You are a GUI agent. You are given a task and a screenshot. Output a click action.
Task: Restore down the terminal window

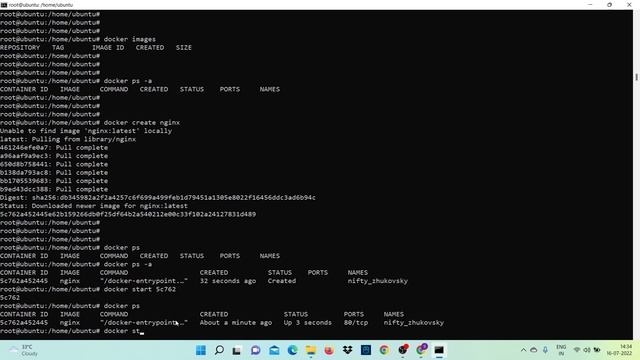pos(609,5)
